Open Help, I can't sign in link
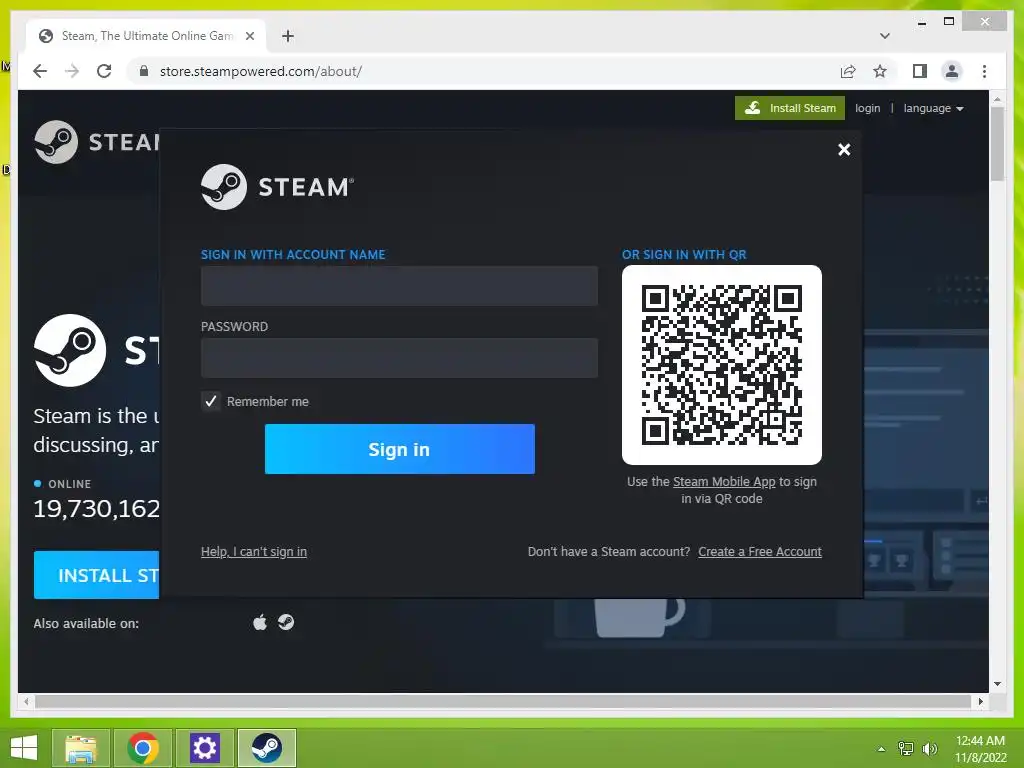 coord(254,551)
